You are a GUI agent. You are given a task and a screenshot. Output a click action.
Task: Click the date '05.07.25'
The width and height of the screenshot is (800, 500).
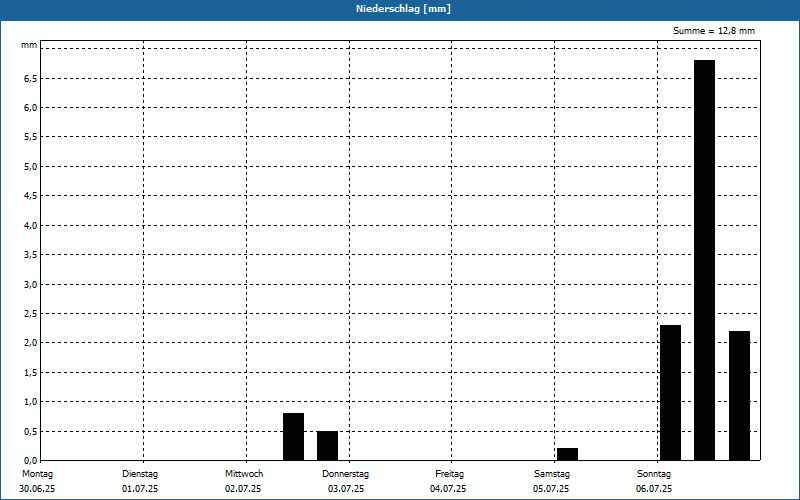click(x=551, y=489)
